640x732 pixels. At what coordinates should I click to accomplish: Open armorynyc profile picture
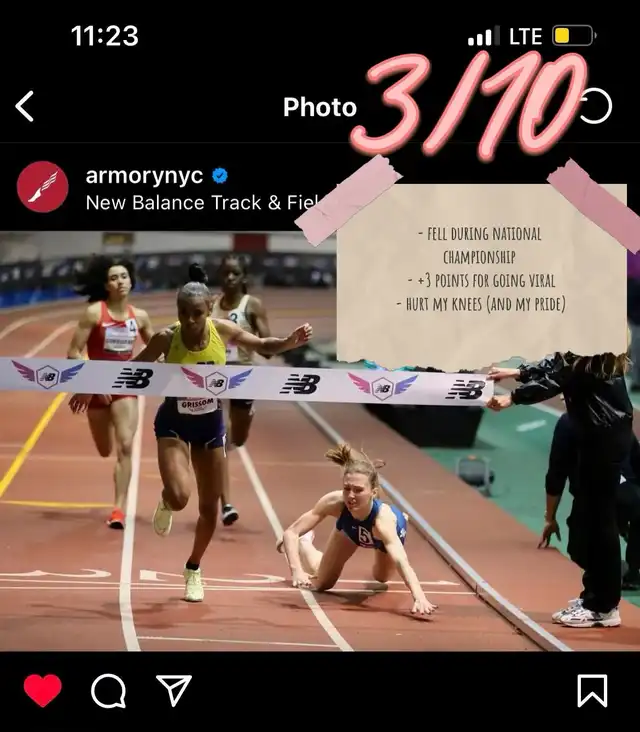[42, 187]
